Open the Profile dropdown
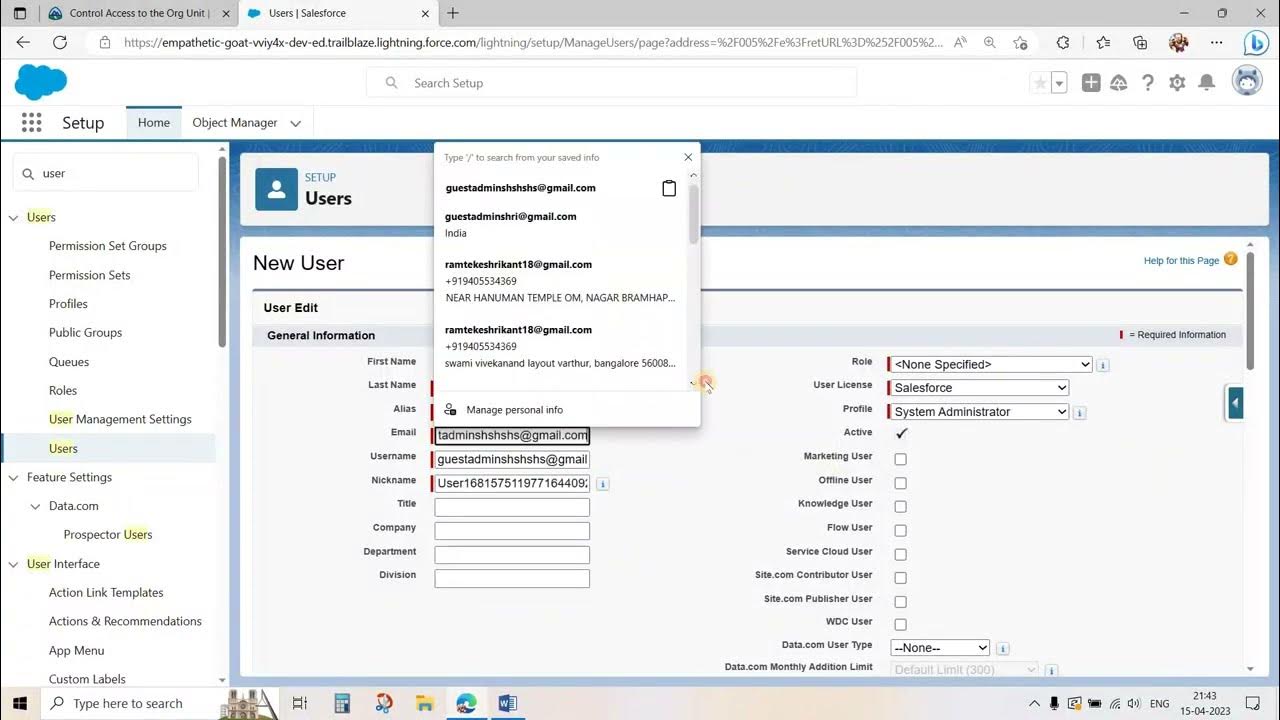 [x=979, y=412]
